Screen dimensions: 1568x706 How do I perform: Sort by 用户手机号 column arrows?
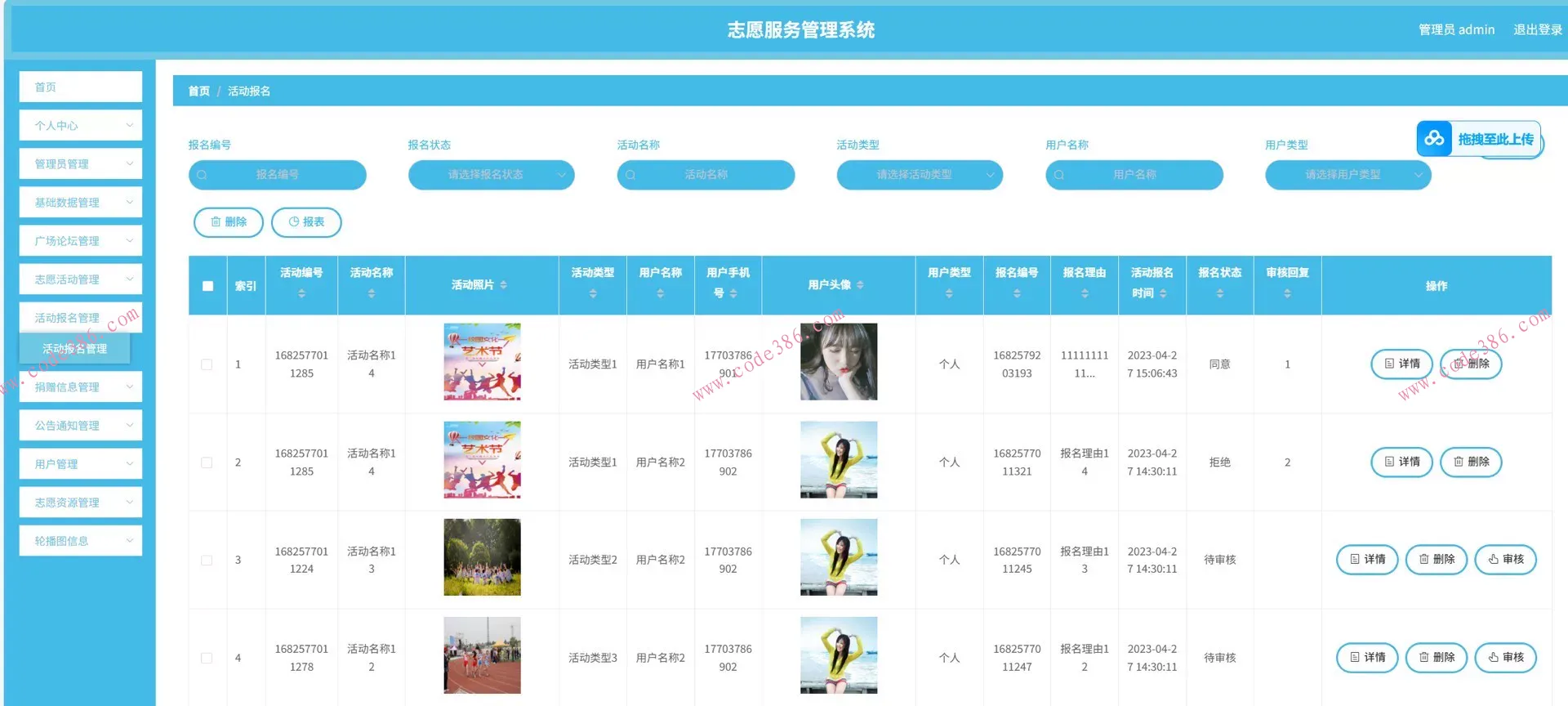click(733, 293)
